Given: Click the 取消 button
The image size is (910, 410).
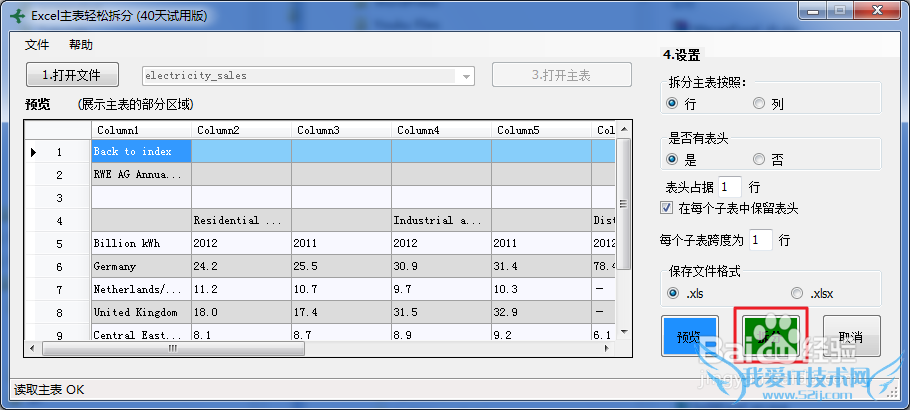Looking at the screenshot, I should point(851,337).
